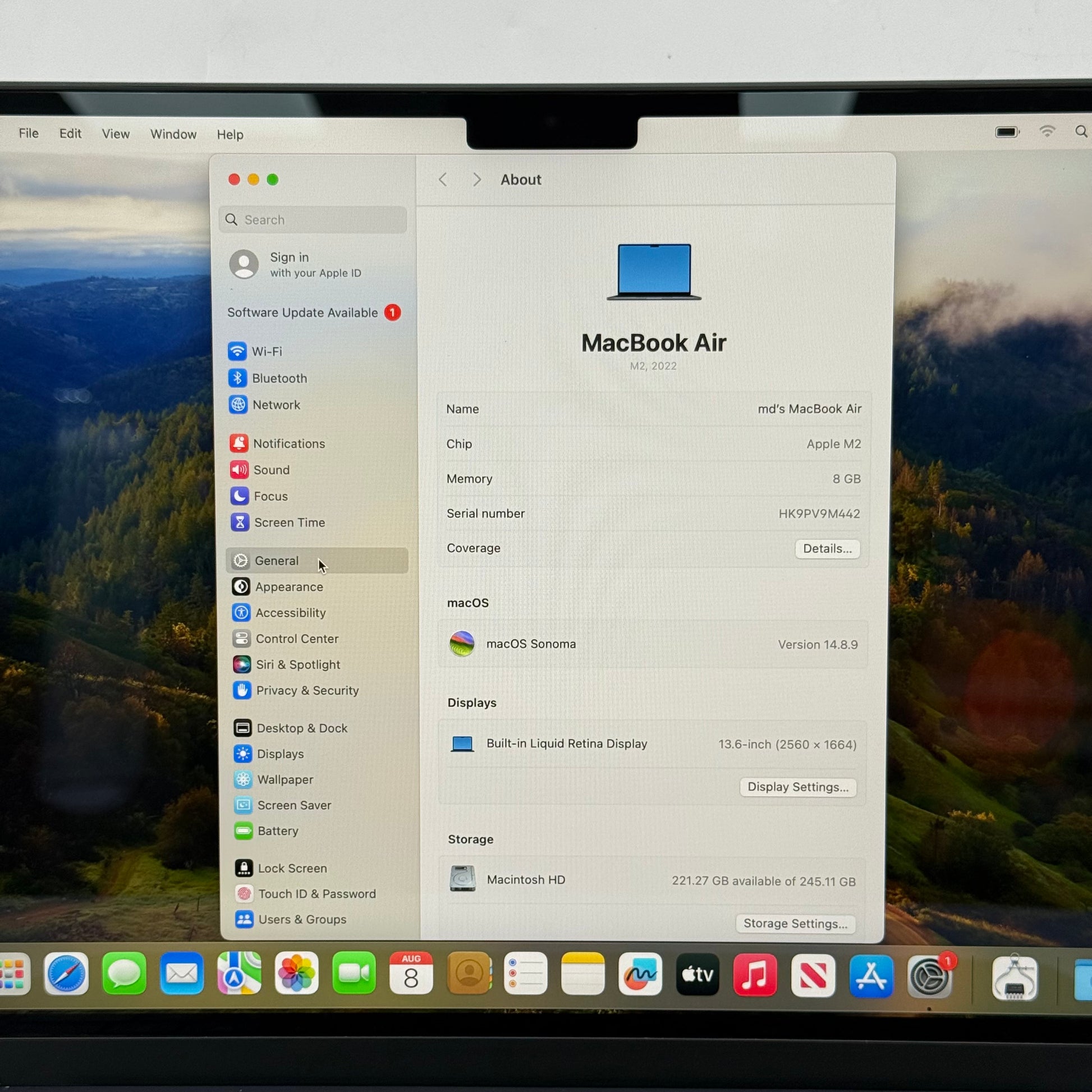Screen dimensions: 1092x1092
Task: Launch Safari from the Dock
Action: 66,974
